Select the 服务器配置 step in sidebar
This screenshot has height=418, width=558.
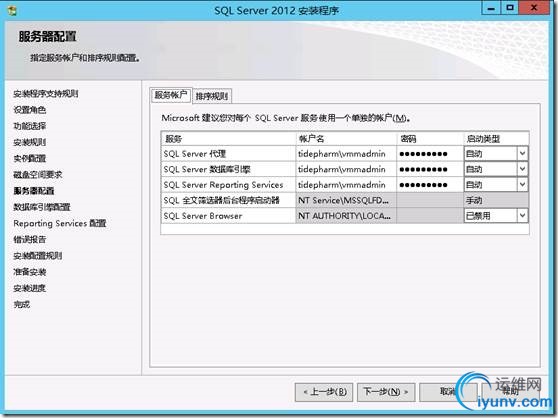point(34,191)
